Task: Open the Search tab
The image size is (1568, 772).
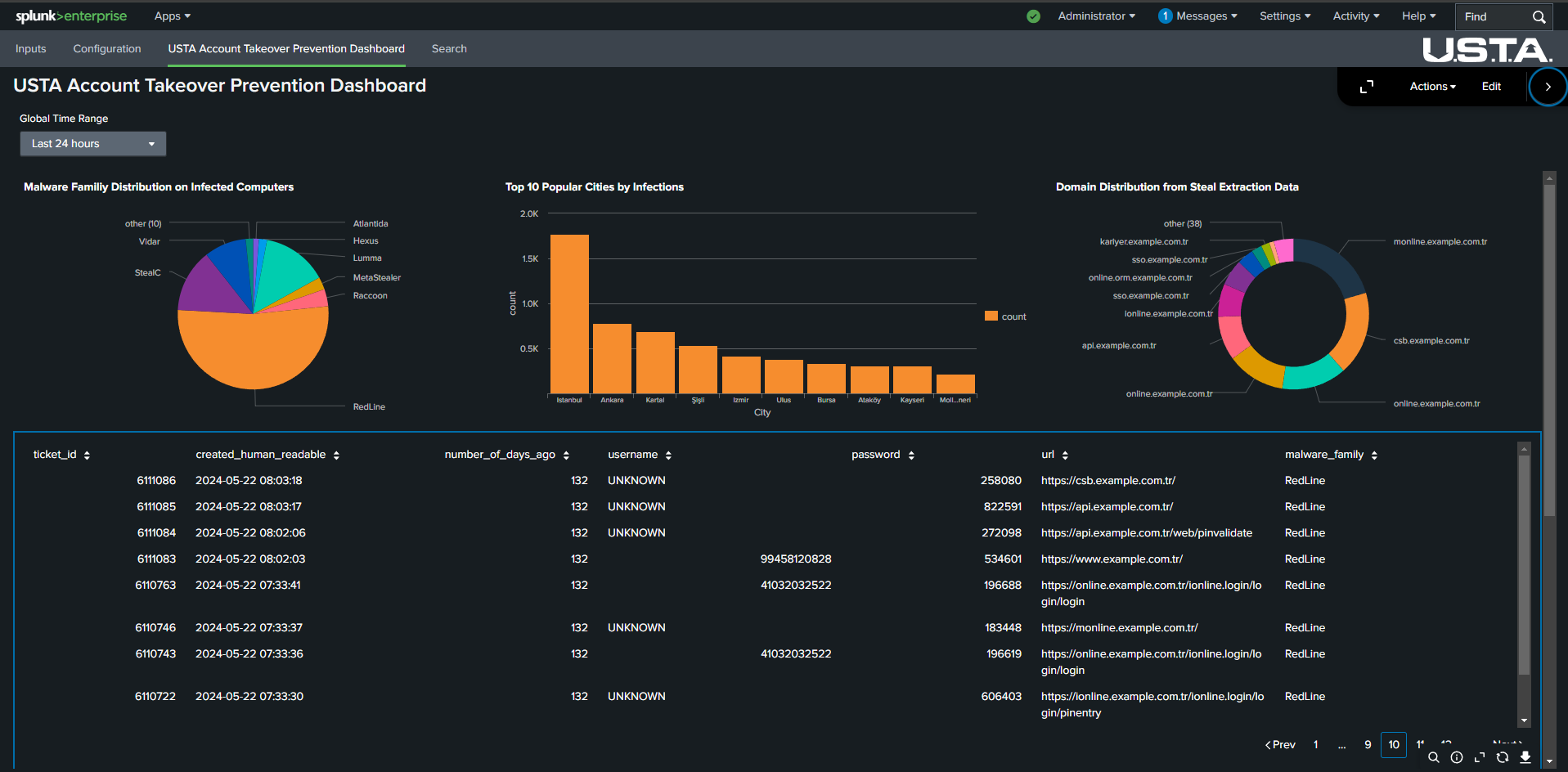Action: tap(449, 49)
